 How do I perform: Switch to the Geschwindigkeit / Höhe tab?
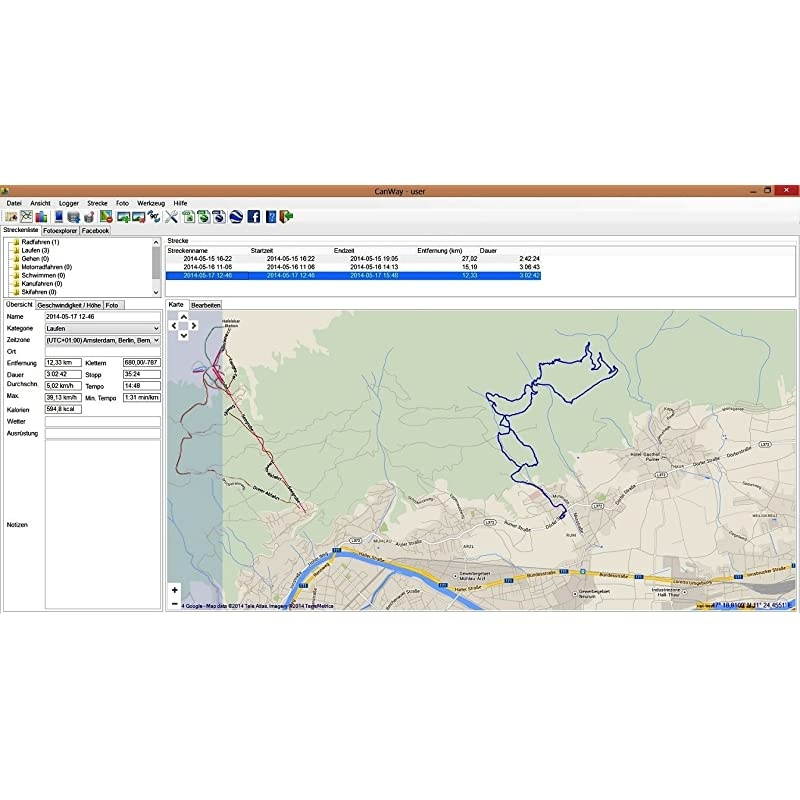68,305
